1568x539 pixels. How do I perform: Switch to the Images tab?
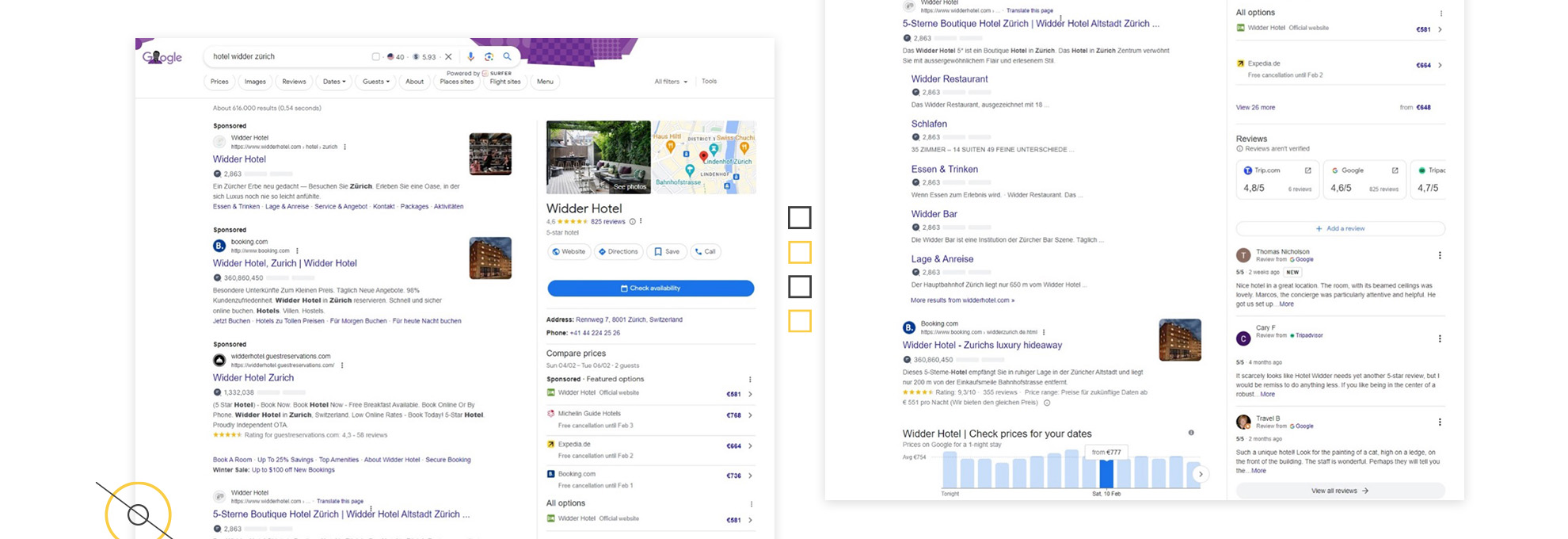pyautogui.click(x=255, y=82)
